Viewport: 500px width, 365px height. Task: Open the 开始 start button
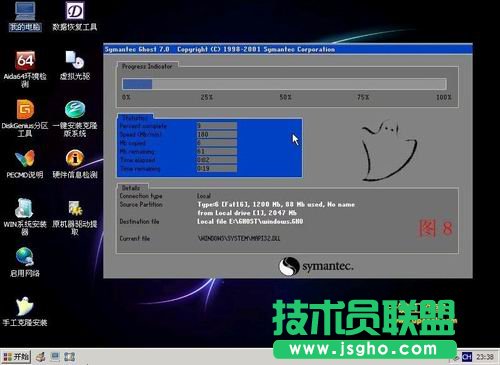pos(16,357)
